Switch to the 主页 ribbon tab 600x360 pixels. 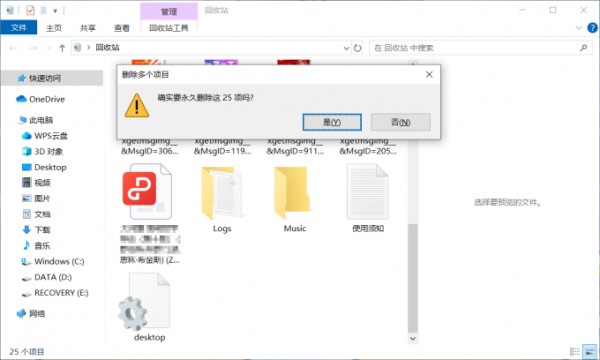pyautogui.click(x=54, y=28)
